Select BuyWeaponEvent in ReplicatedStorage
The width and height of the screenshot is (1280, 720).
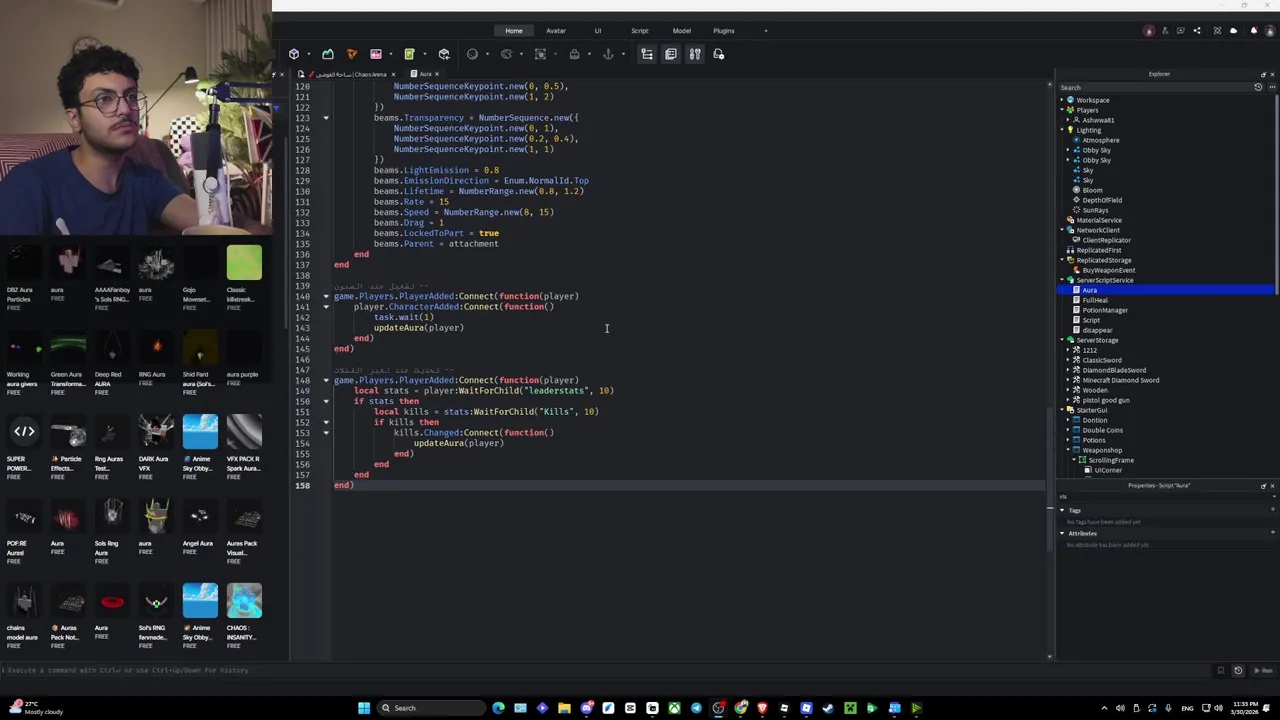1109,270
